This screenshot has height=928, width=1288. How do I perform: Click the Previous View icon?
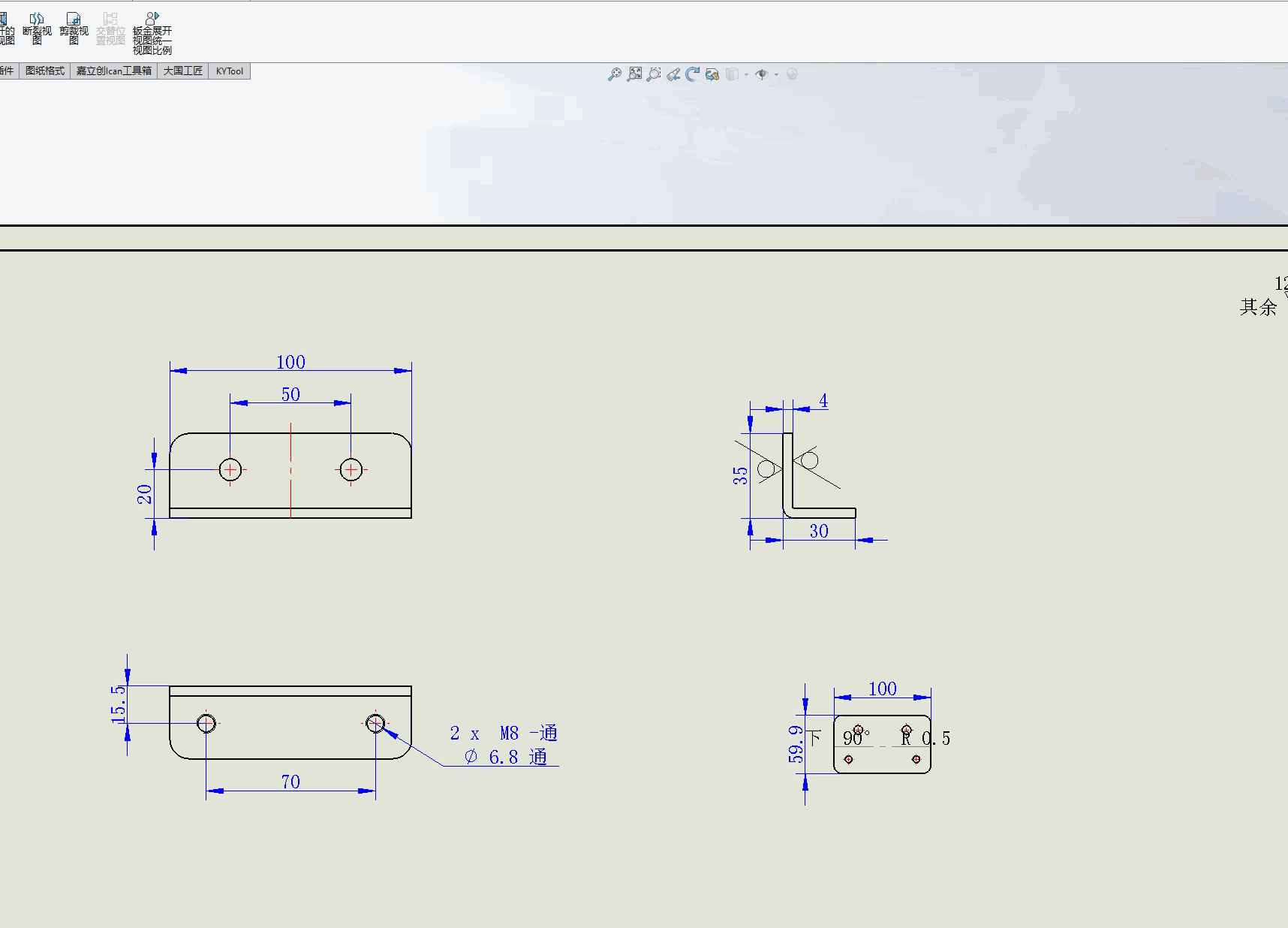pyautogui.click(x=673, y=74)
